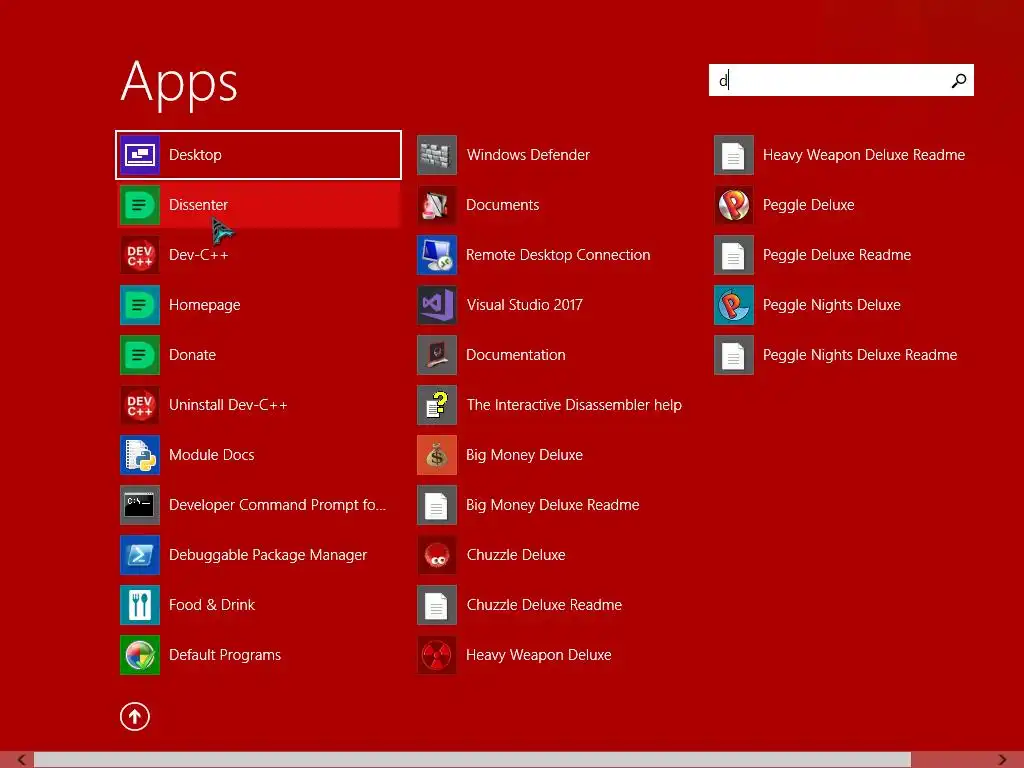Click 'Heavy Weapon Deluxe Readme' label
Viewport: 1024px width, 768px height.
pyautogui.click(x=864, y=155)
